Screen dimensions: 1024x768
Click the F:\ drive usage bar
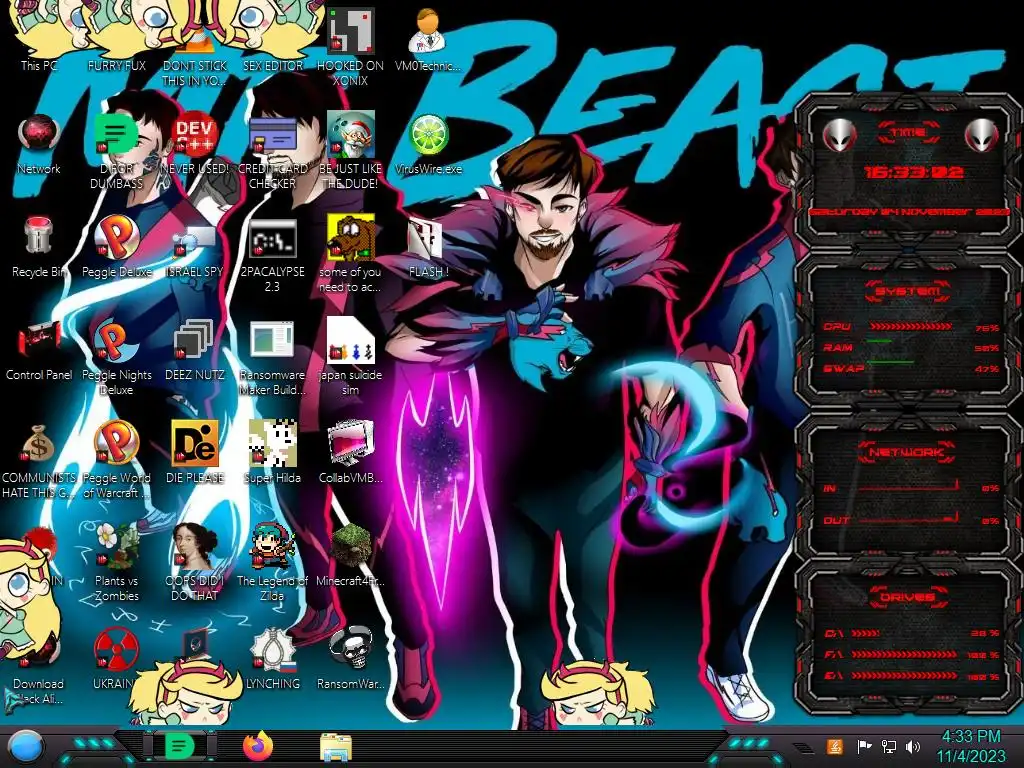tap(904, 654)
